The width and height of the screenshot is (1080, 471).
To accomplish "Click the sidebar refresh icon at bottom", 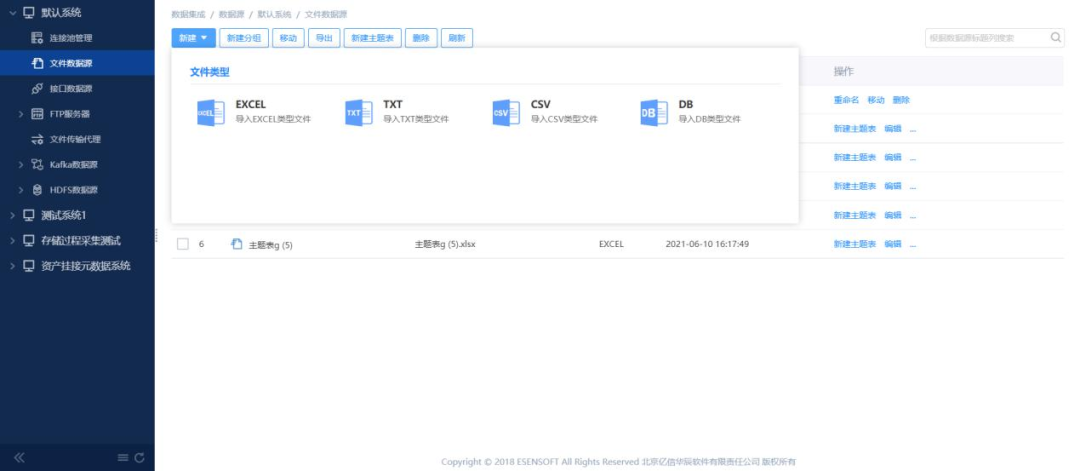I will (140, 458).
